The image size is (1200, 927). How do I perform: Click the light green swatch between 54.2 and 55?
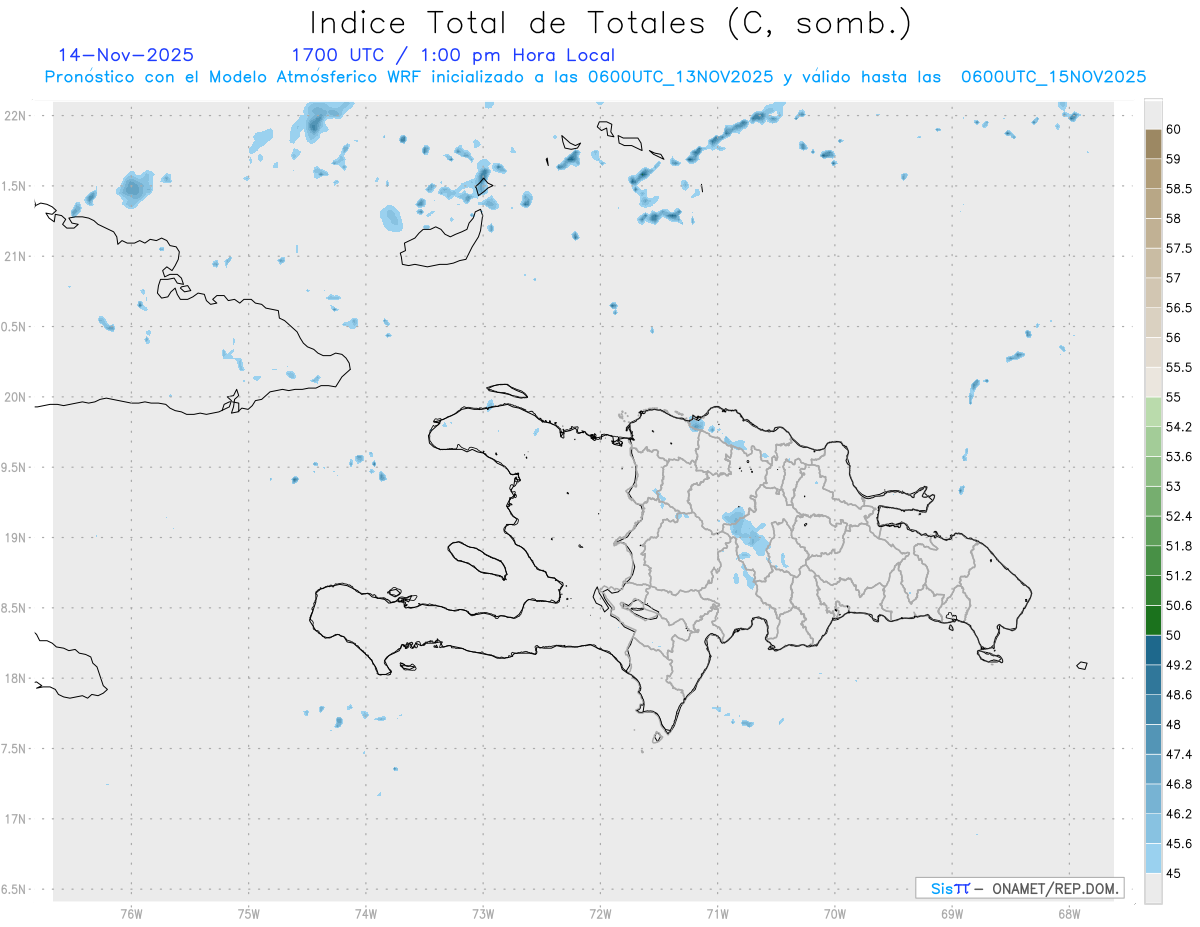1153,412
